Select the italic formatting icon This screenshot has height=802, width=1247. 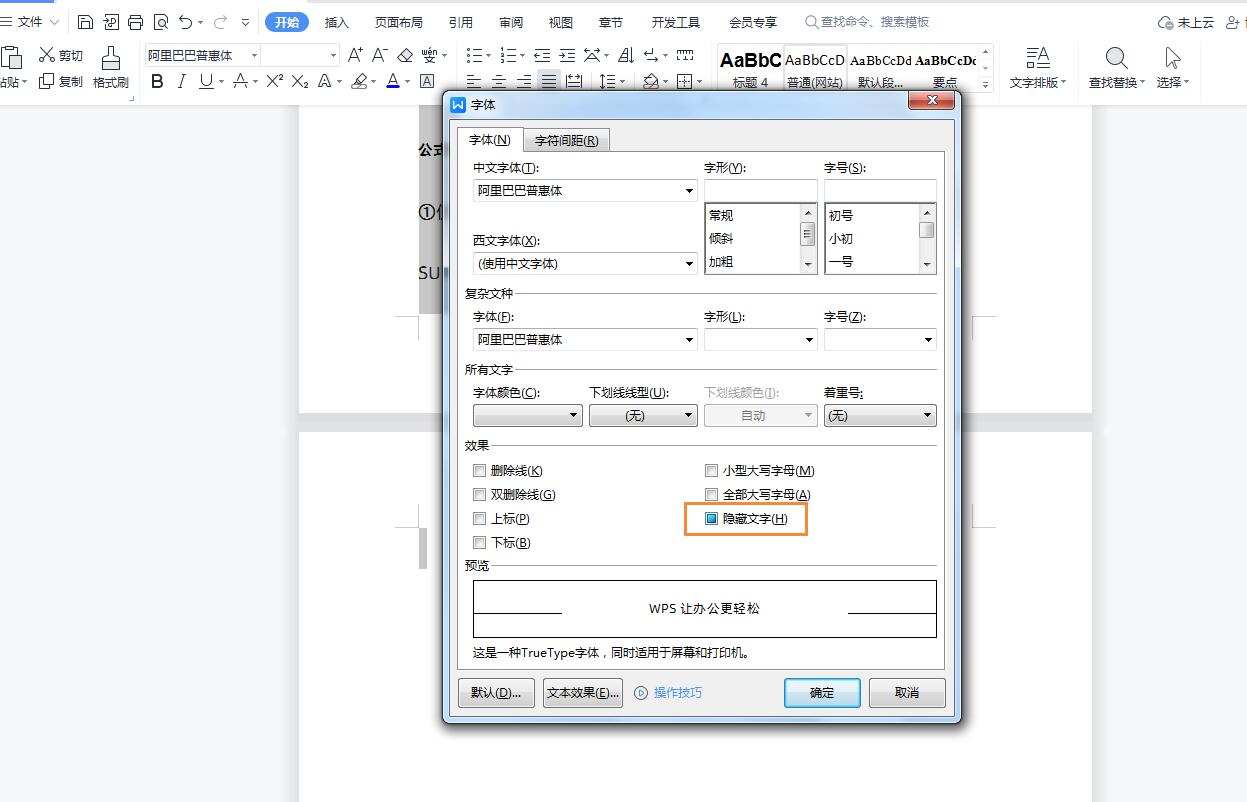[x=181, y=82]
